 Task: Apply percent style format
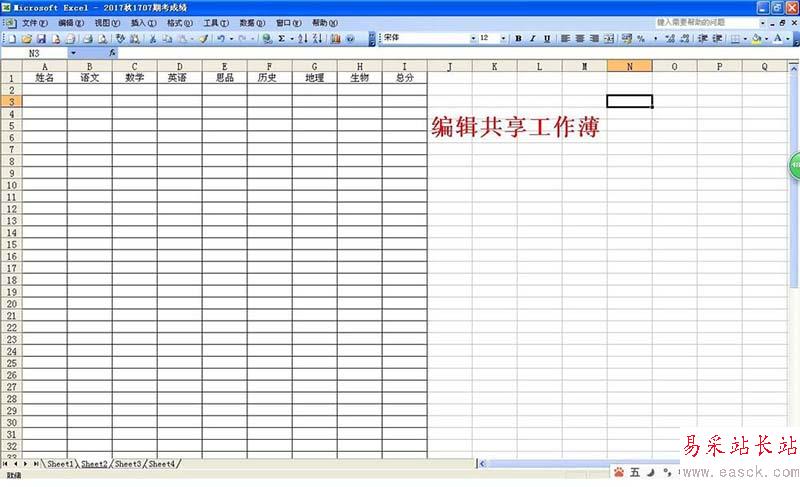click(x=641, y=38)
